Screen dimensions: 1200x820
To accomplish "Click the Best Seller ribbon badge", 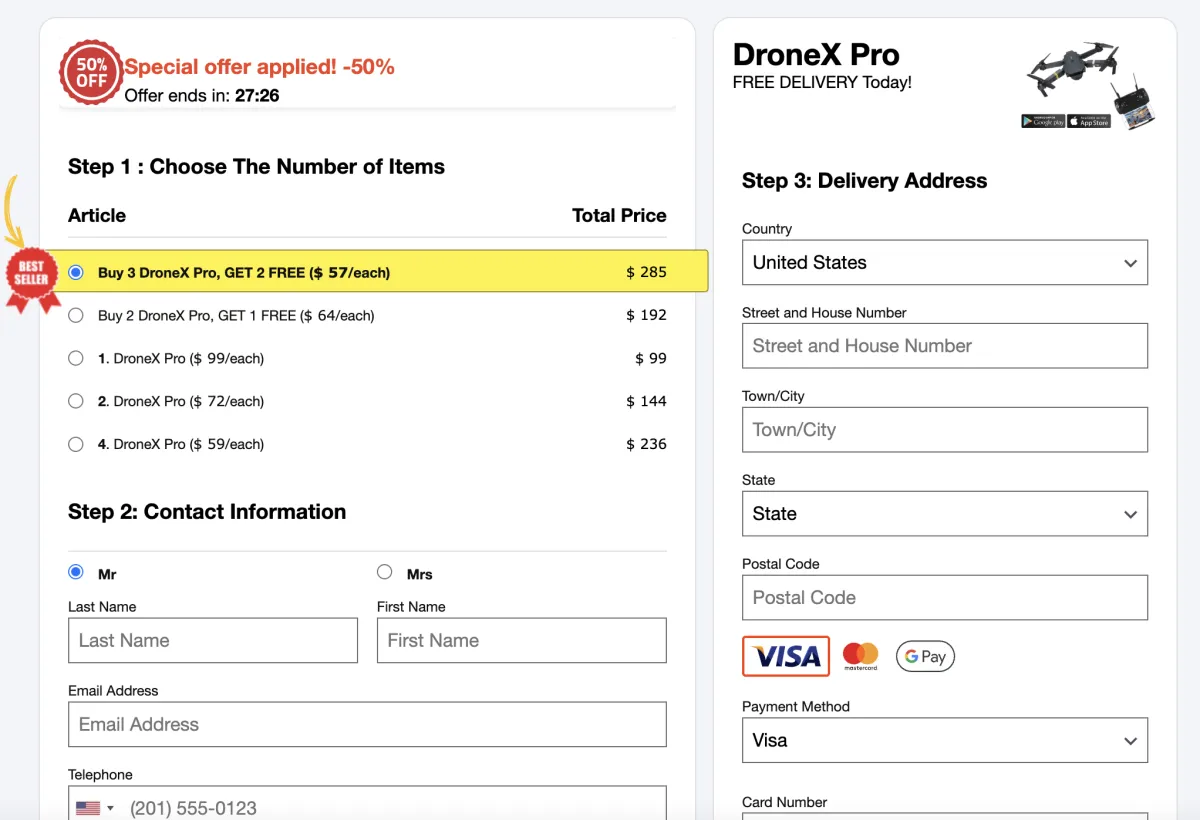I will coord(31,280).
